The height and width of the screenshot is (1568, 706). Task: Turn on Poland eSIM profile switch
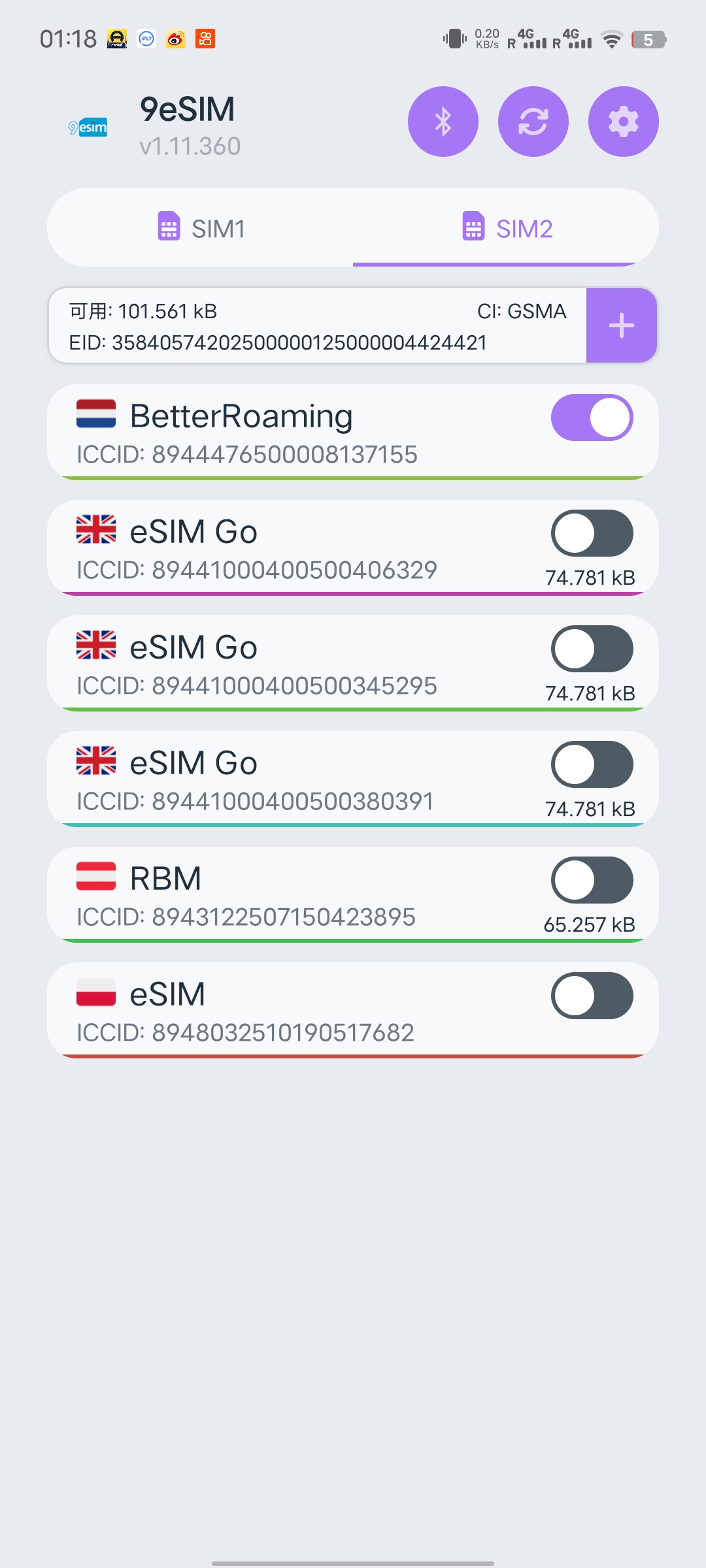592,996
